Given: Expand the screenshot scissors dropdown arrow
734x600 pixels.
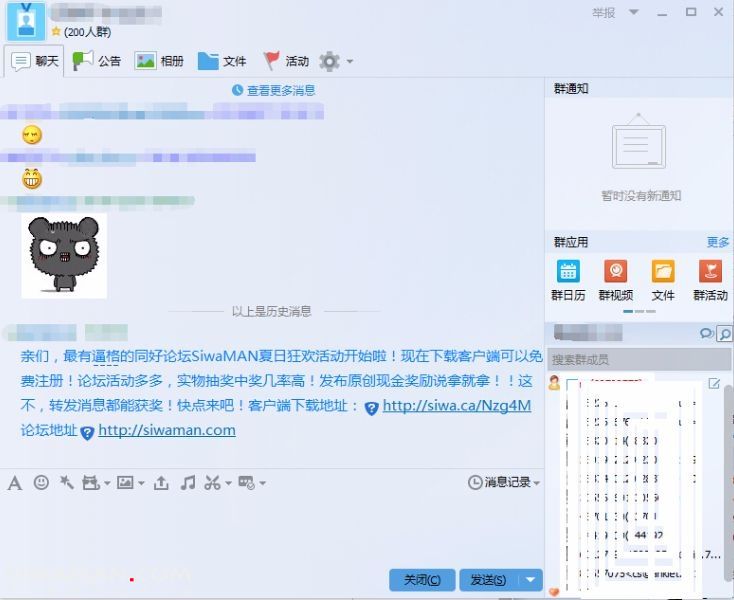Looking at the screenshot, I should point(228,484).
